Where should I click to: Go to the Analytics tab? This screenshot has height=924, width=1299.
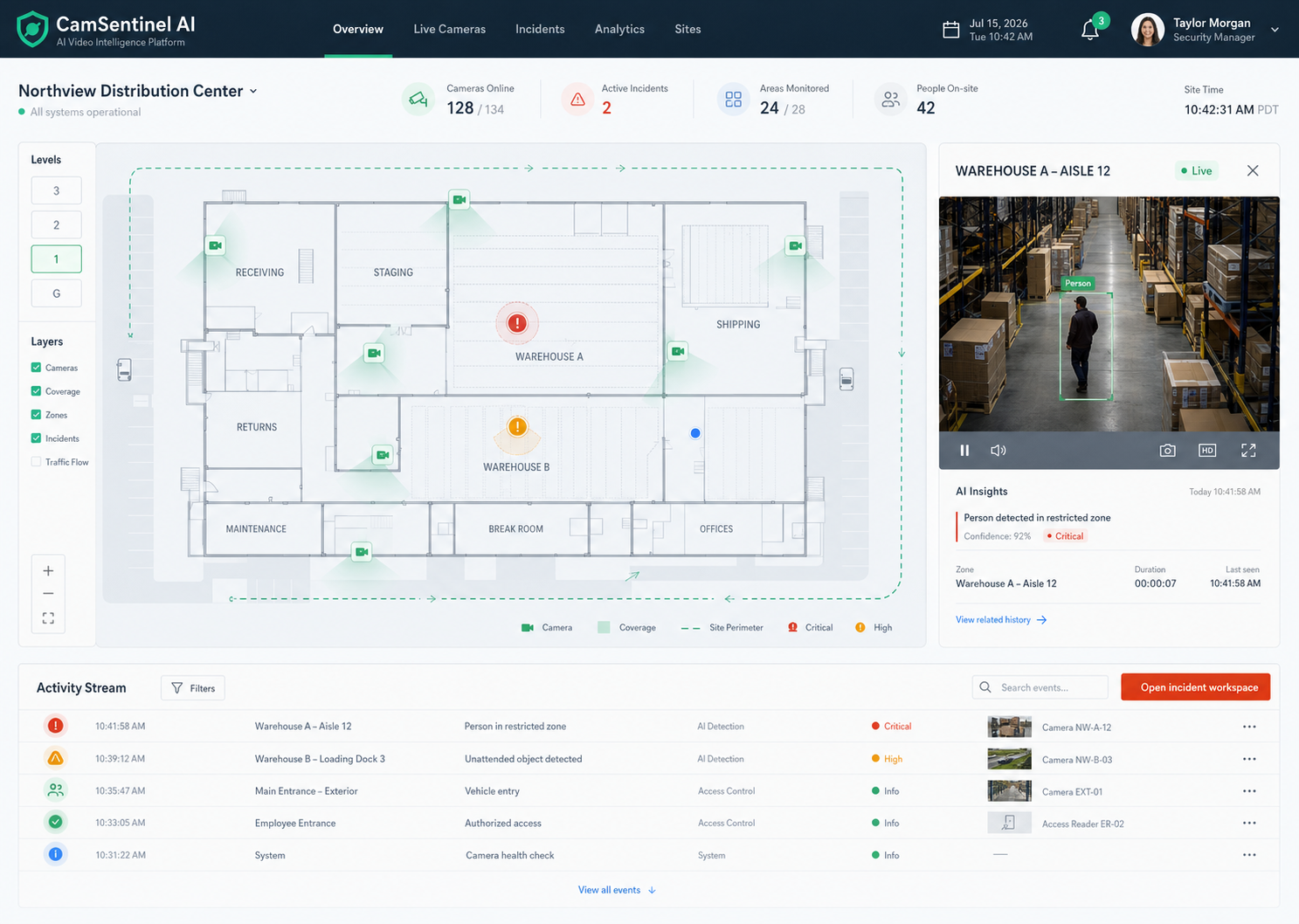click(x=619, y=29)
